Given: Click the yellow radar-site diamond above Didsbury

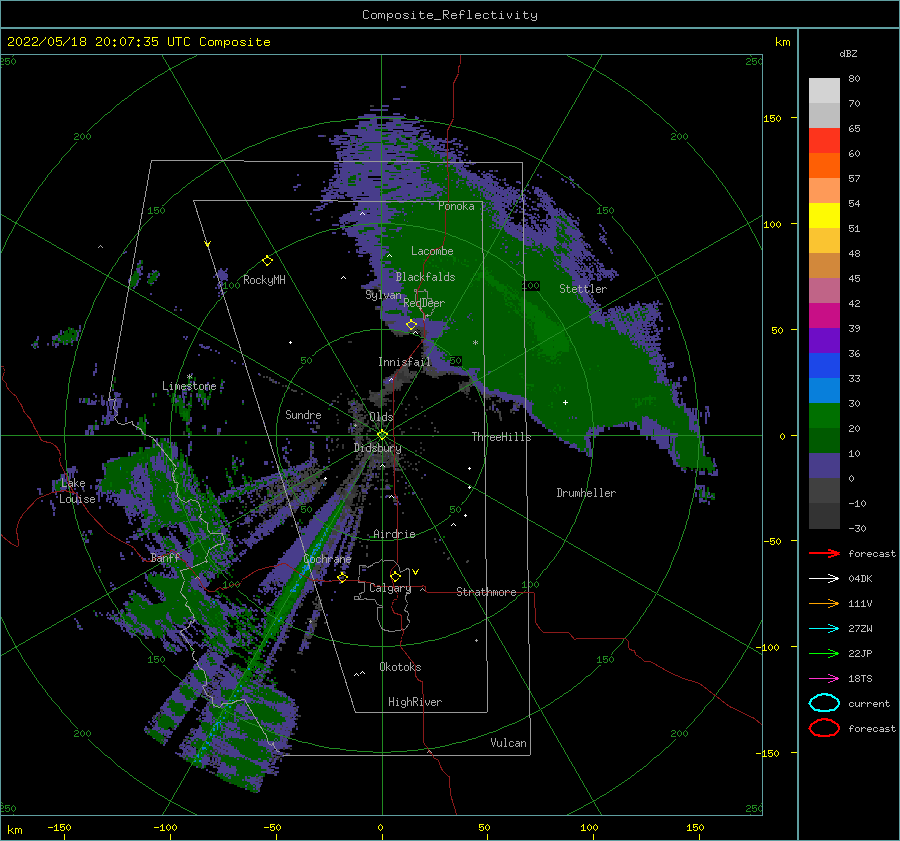Looking at the screenshot, I should pyautogui.click(x=382, y=435).
